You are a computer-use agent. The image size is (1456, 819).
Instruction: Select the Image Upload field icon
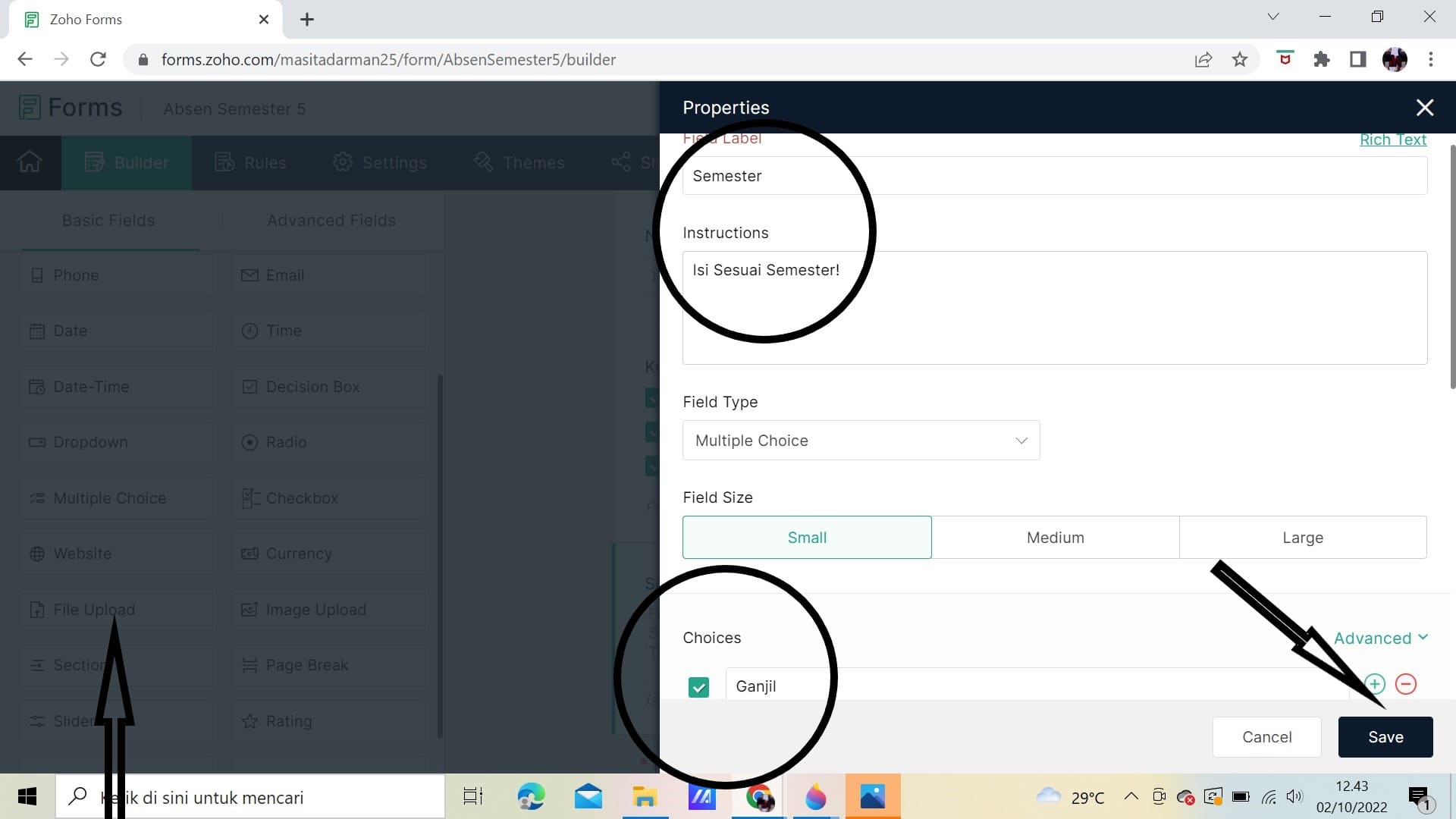(x=249, y=610)
